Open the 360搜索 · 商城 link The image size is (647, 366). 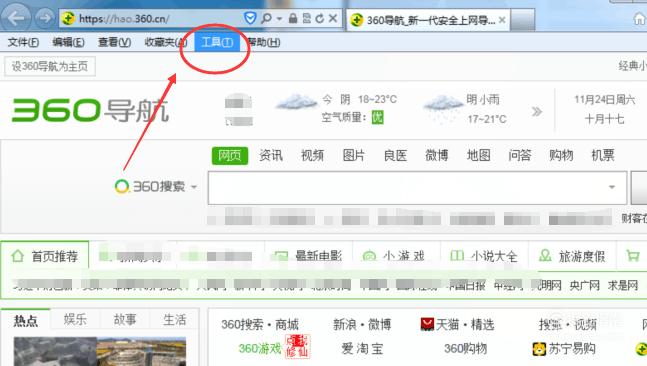[x=260, y=325]
